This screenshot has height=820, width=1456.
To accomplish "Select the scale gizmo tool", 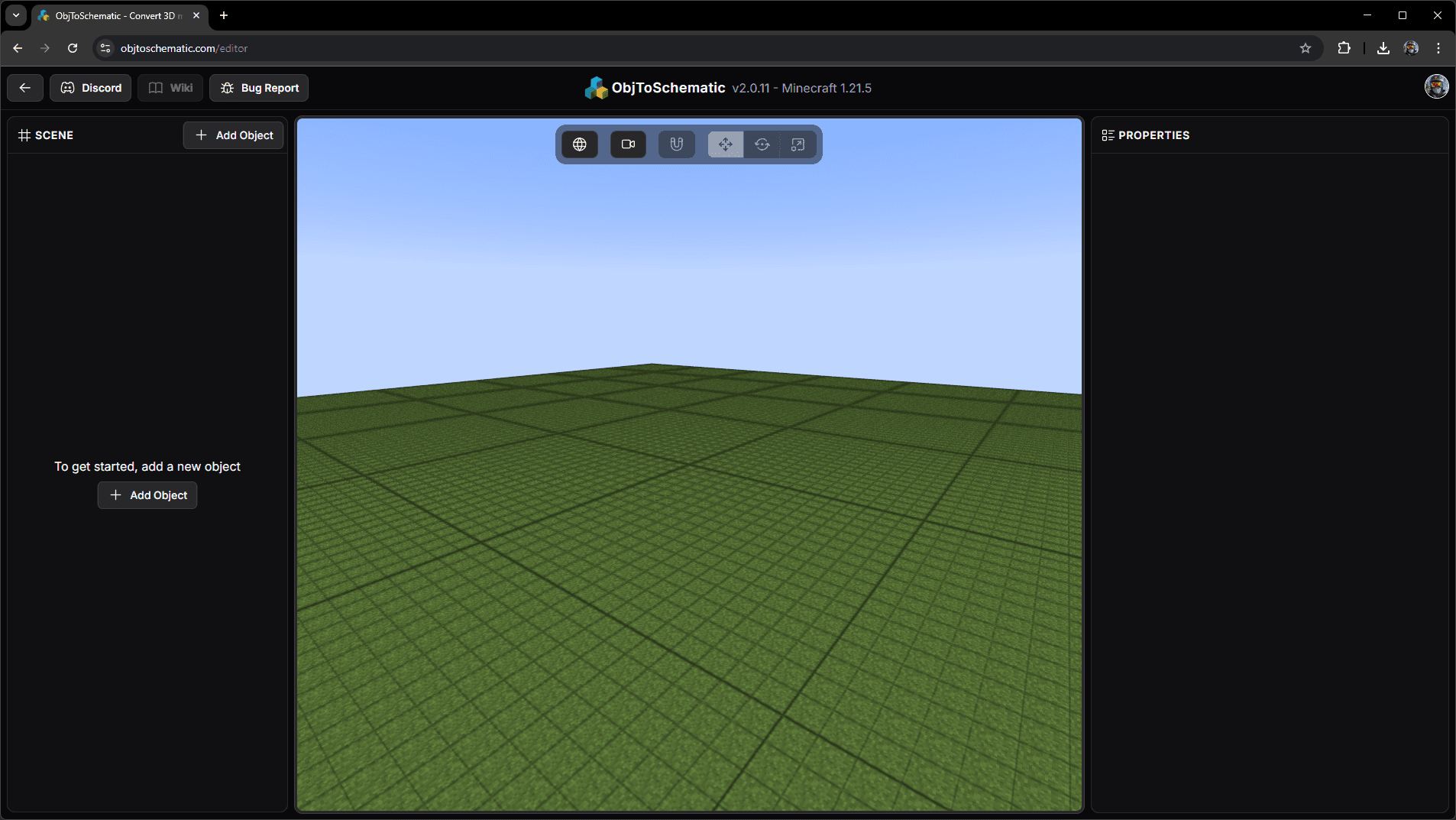I will point(798,144).
